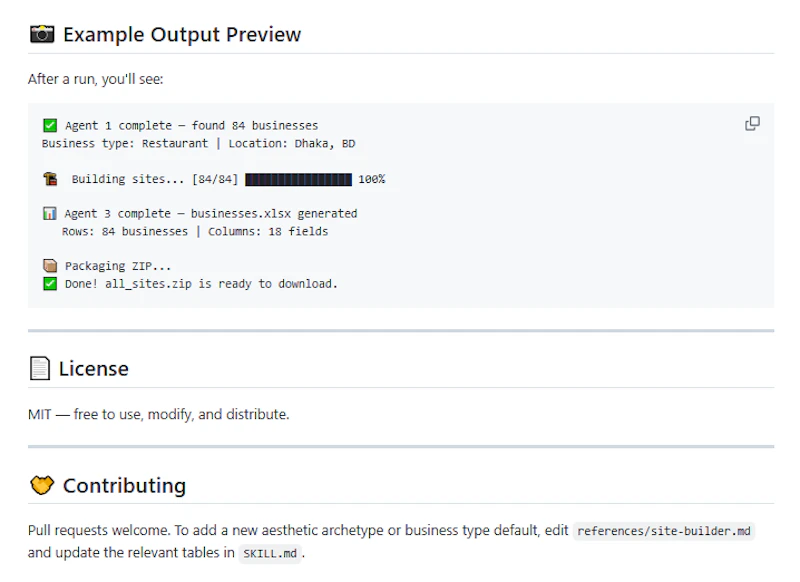
Task: Click the 'Columns: 18 fields' text
Action: pos(268,232)
